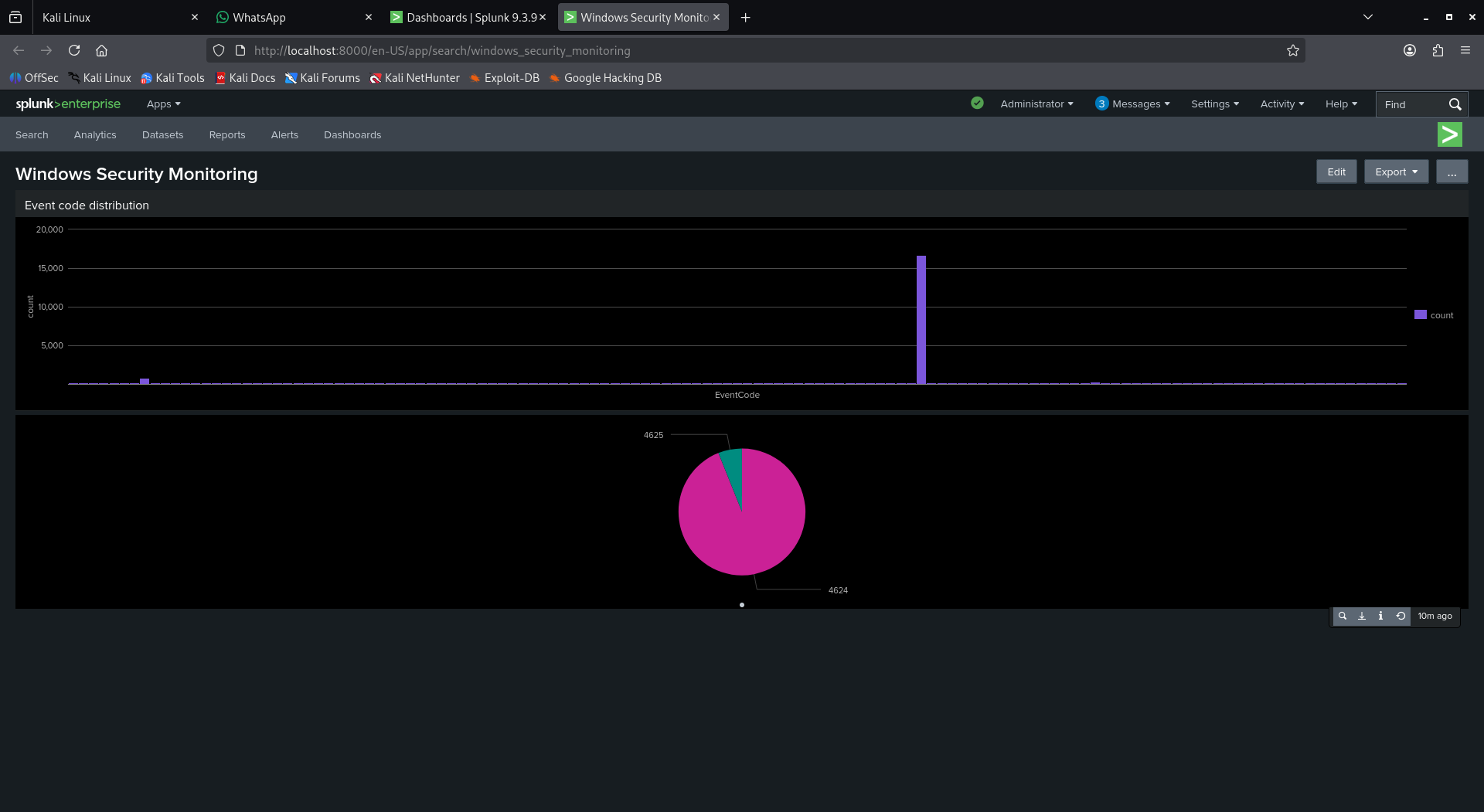Bookmark this page with the star icon

1292,50
